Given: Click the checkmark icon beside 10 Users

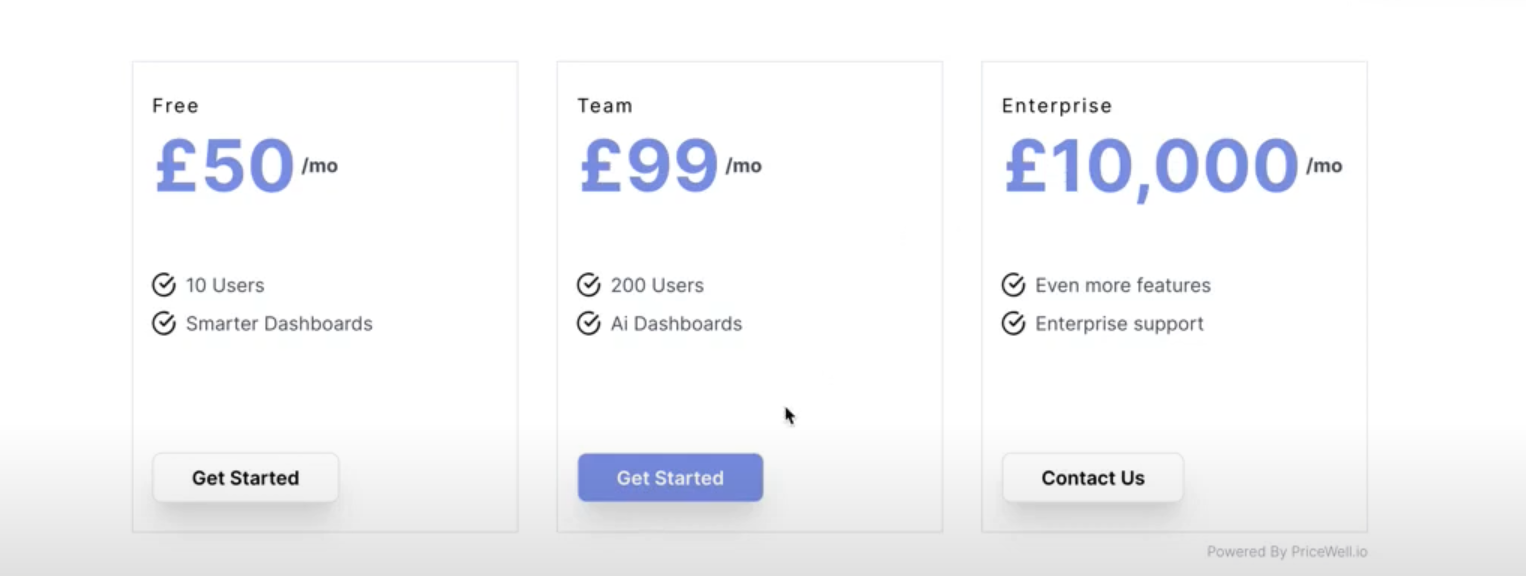Looking at the screenshot, I should pyautogui.click(x=164, y=285).
